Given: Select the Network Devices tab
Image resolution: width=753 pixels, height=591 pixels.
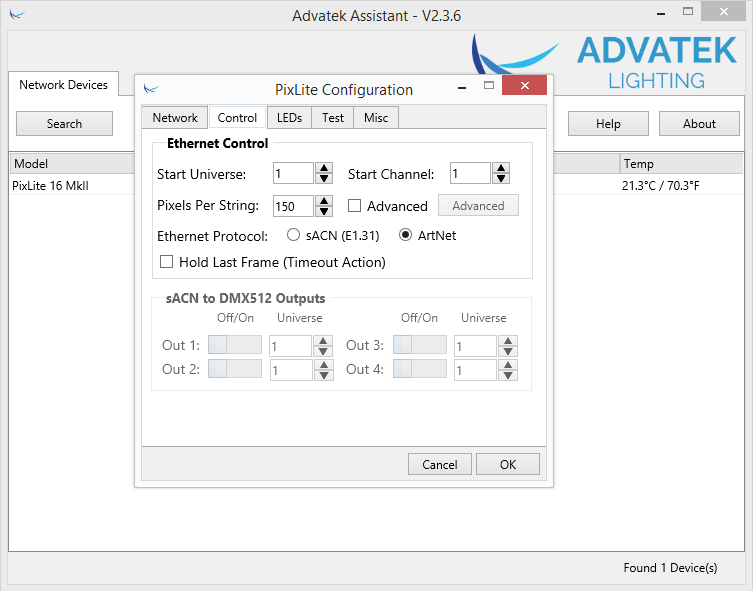Looking at the screenshot, I should [x=63, y=84].
